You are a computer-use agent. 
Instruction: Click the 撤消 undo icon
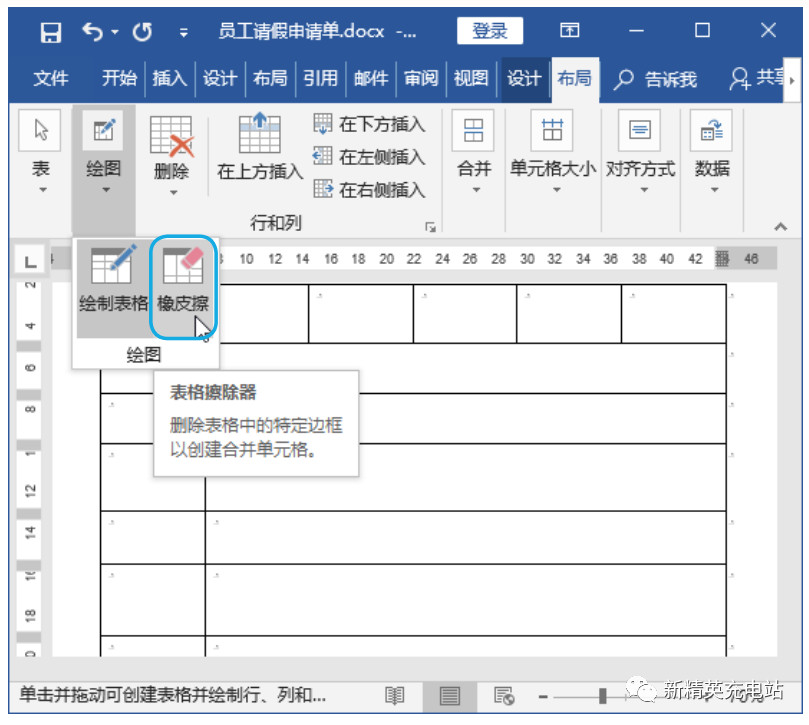(92, 31)
